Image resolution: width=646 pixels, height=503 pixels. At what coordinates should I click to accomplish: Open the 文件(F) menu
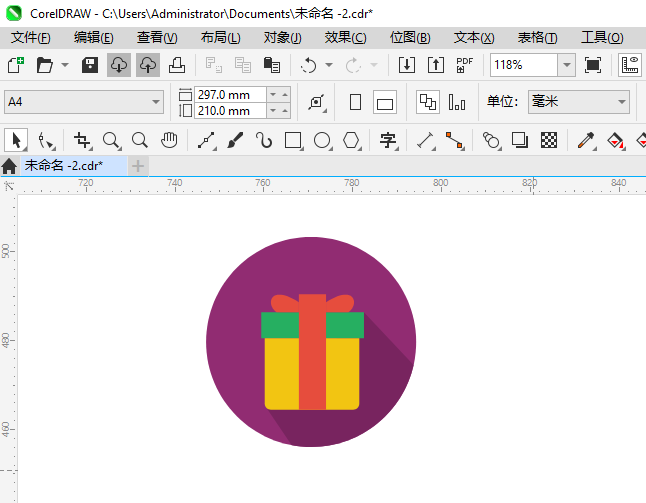(30, 38)
